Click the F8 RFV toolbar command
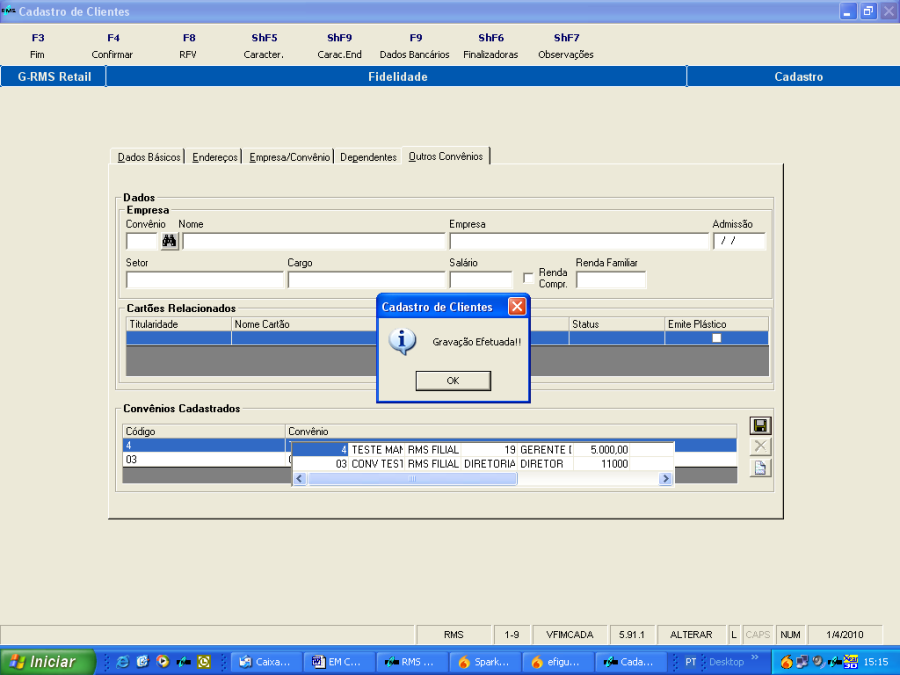Screen dimensions: 900x675 (188, 46)
